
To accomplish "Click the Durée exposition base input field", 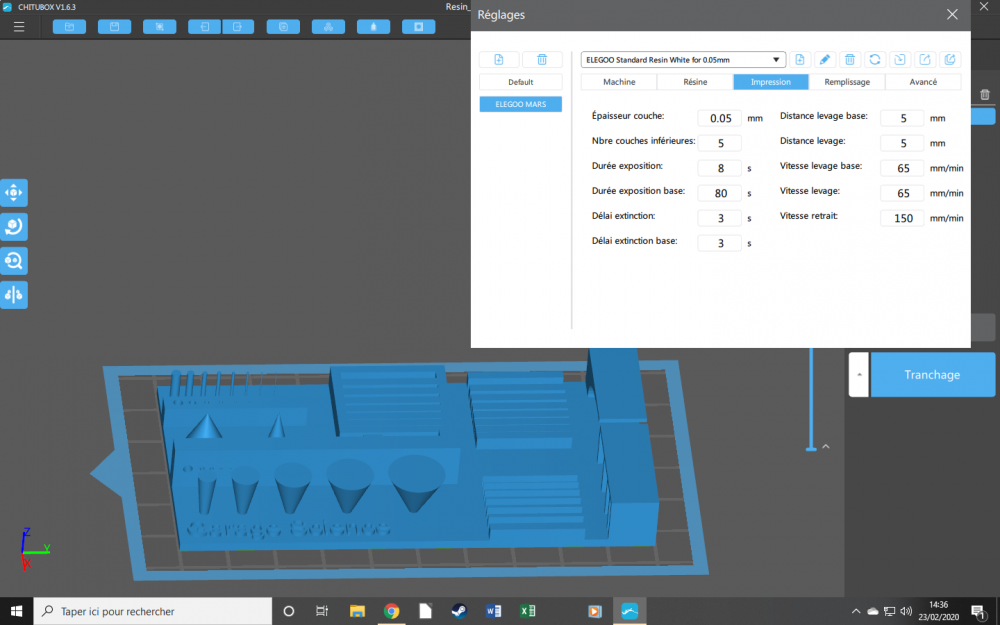I will 720,193.
